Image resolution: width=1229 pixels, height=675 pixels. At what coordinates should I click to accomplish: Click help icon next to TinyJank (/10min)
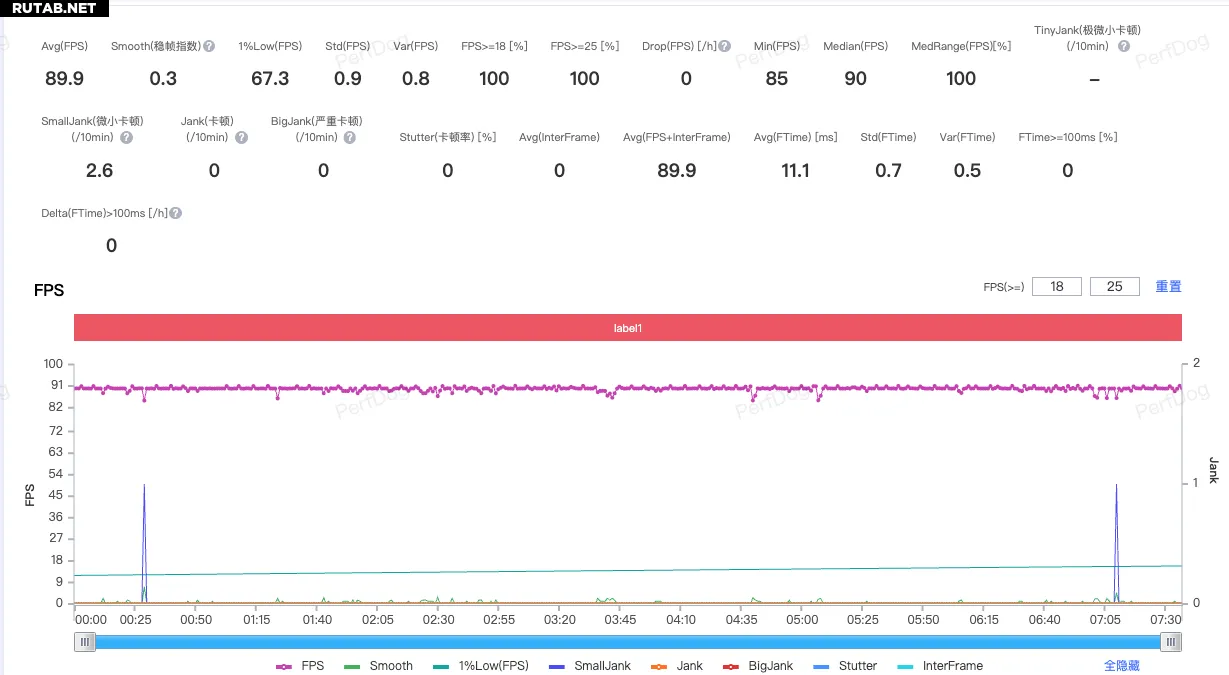pyautogui.click(x=1124, y=47)
